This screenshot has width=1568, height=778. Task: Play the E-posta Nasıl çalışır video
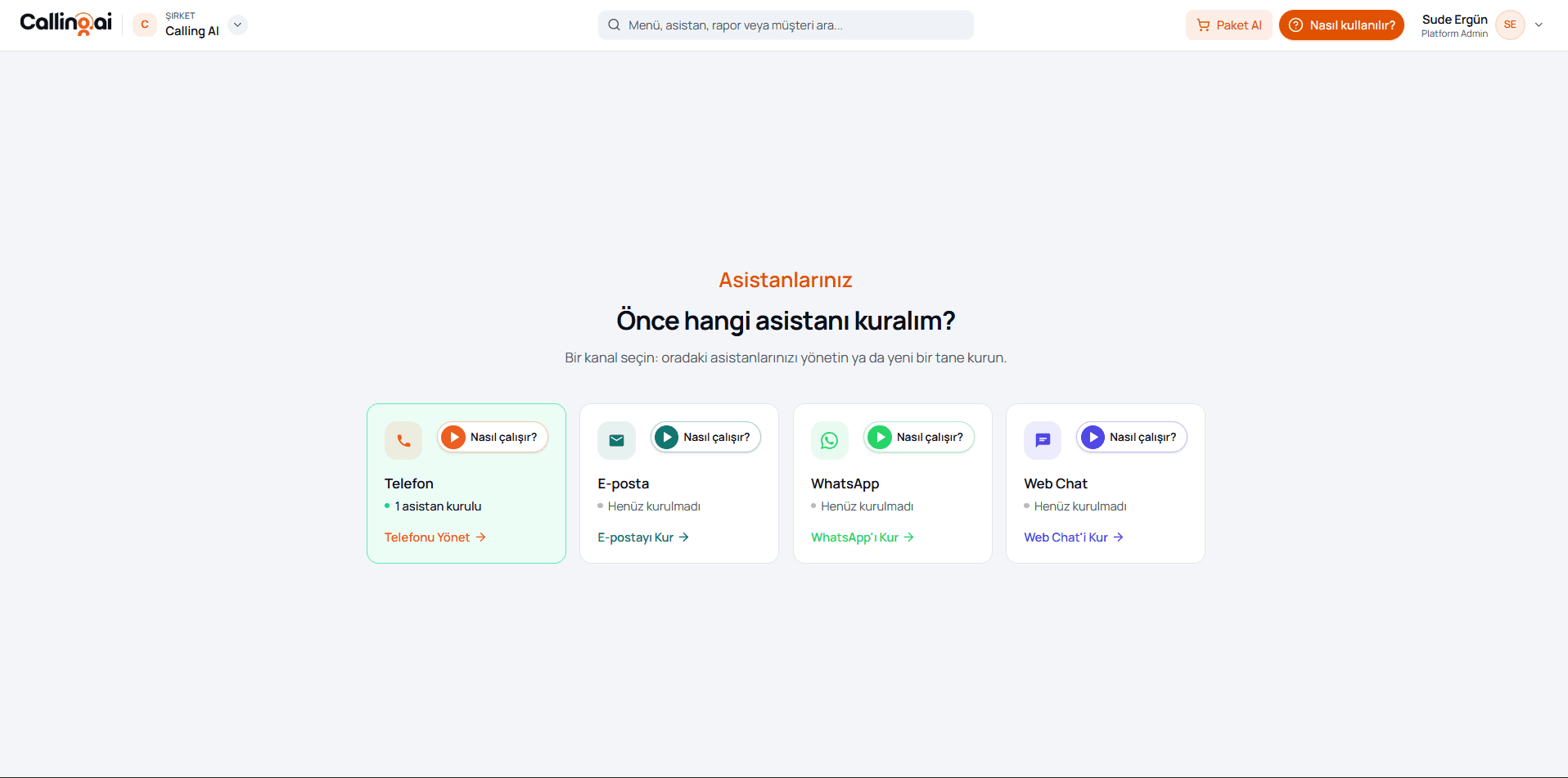705,437
